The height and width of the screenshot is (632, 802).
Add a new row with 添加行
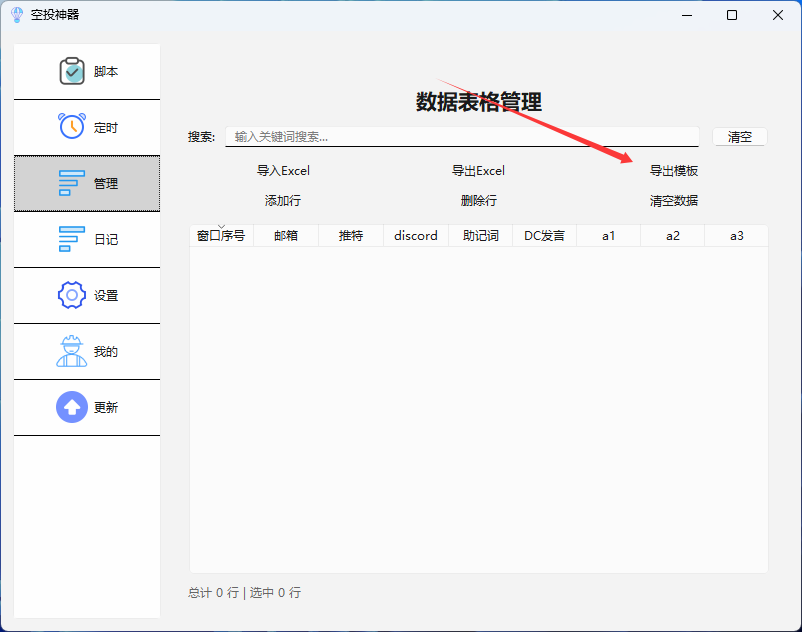click(x=283, y=201)
